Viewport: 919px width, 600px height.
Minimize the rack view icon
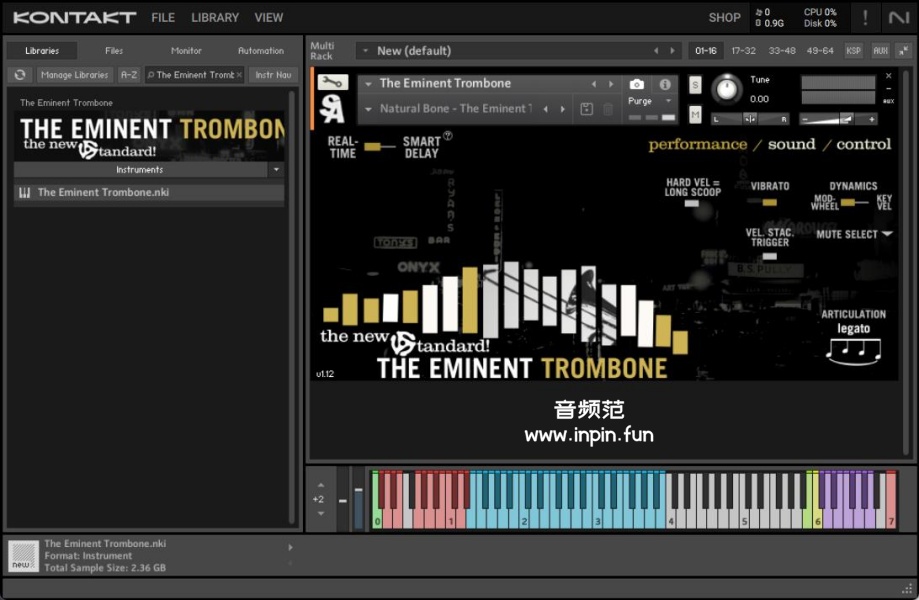[x=904, y=51]
